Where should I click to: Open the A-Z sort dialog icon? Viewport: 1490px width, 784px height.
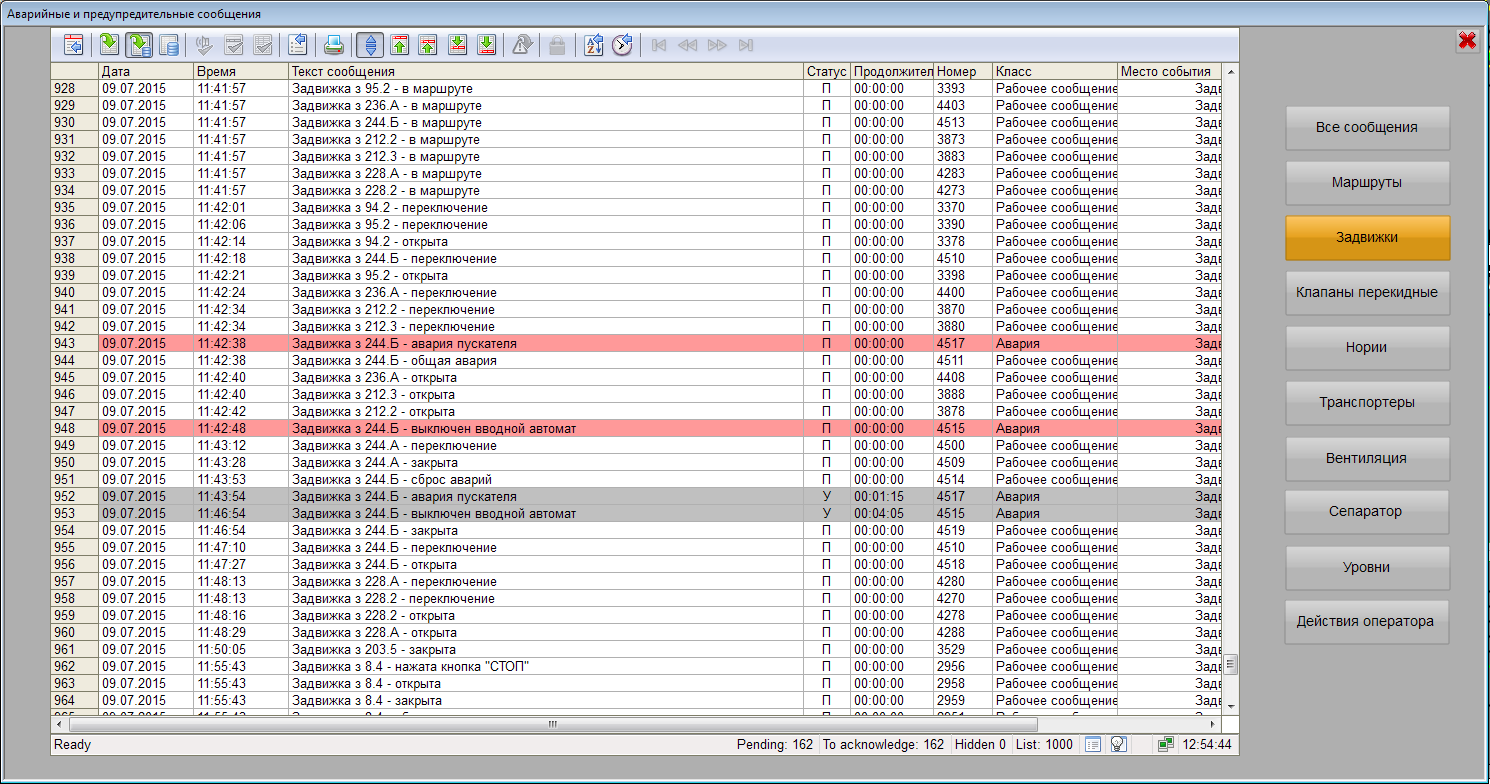[x=593, y=44]
